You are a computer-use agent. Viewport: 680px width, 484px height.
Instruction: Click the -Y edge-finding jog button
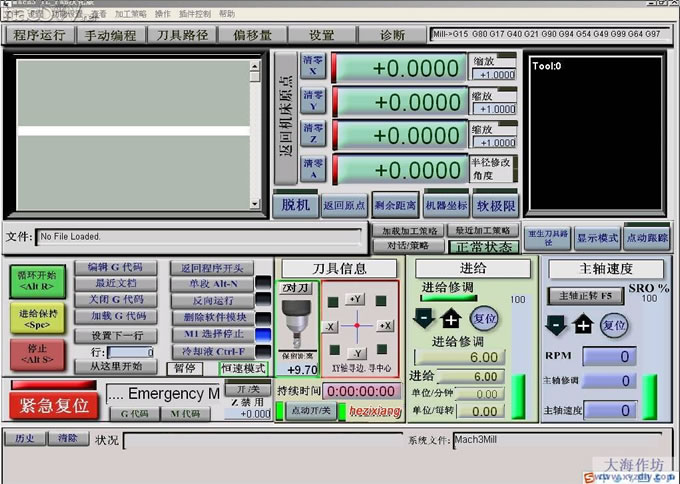[357, 354]
